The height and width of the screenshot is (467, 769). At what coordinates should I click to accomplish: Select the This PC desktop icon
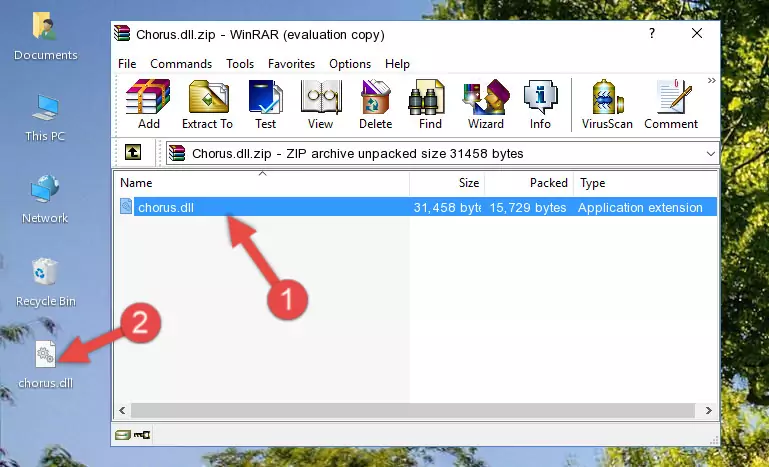click(45, 118)
